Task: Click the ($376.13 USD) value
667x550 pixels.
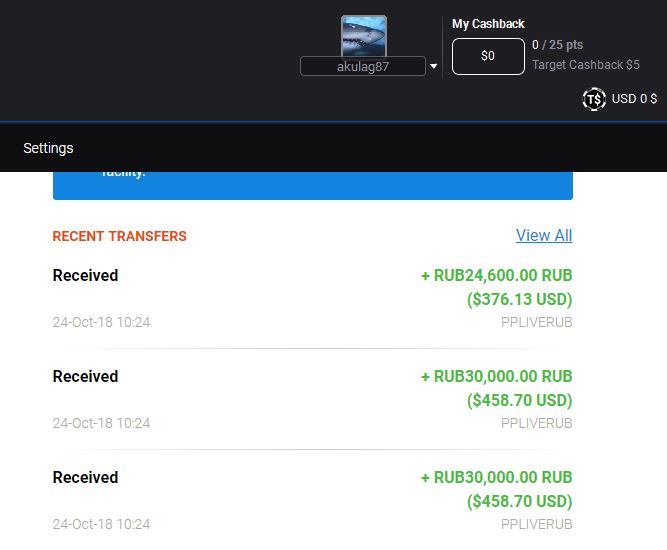Action: coord(519,299)
